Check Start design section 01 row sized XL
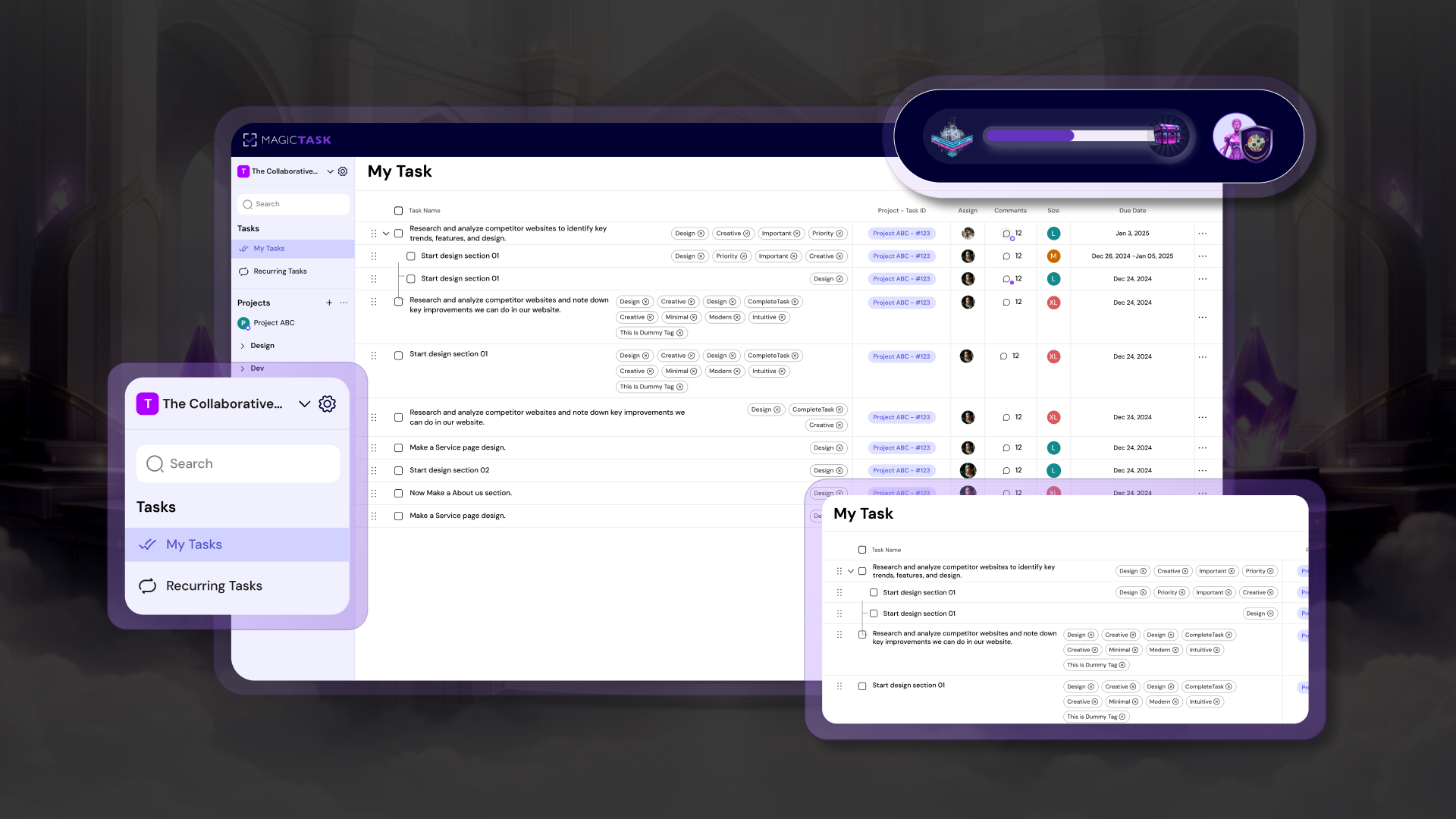1456x819 pixels. click(x=398, y=356)
